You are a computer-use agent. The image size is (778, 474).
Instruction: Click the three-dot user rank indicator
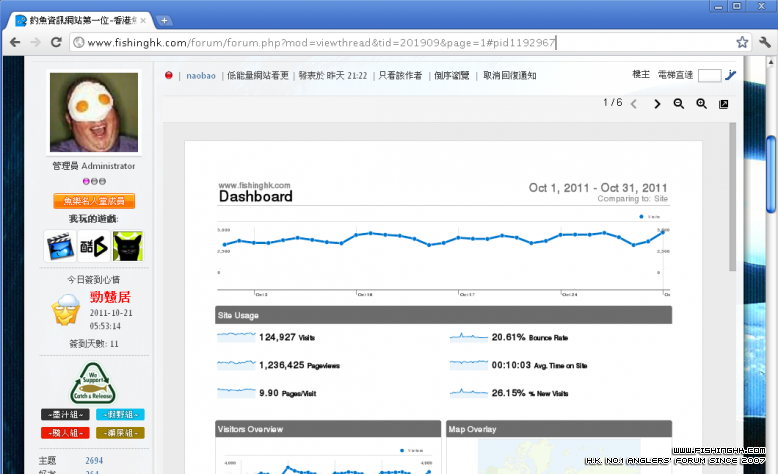tap(94, 181)
